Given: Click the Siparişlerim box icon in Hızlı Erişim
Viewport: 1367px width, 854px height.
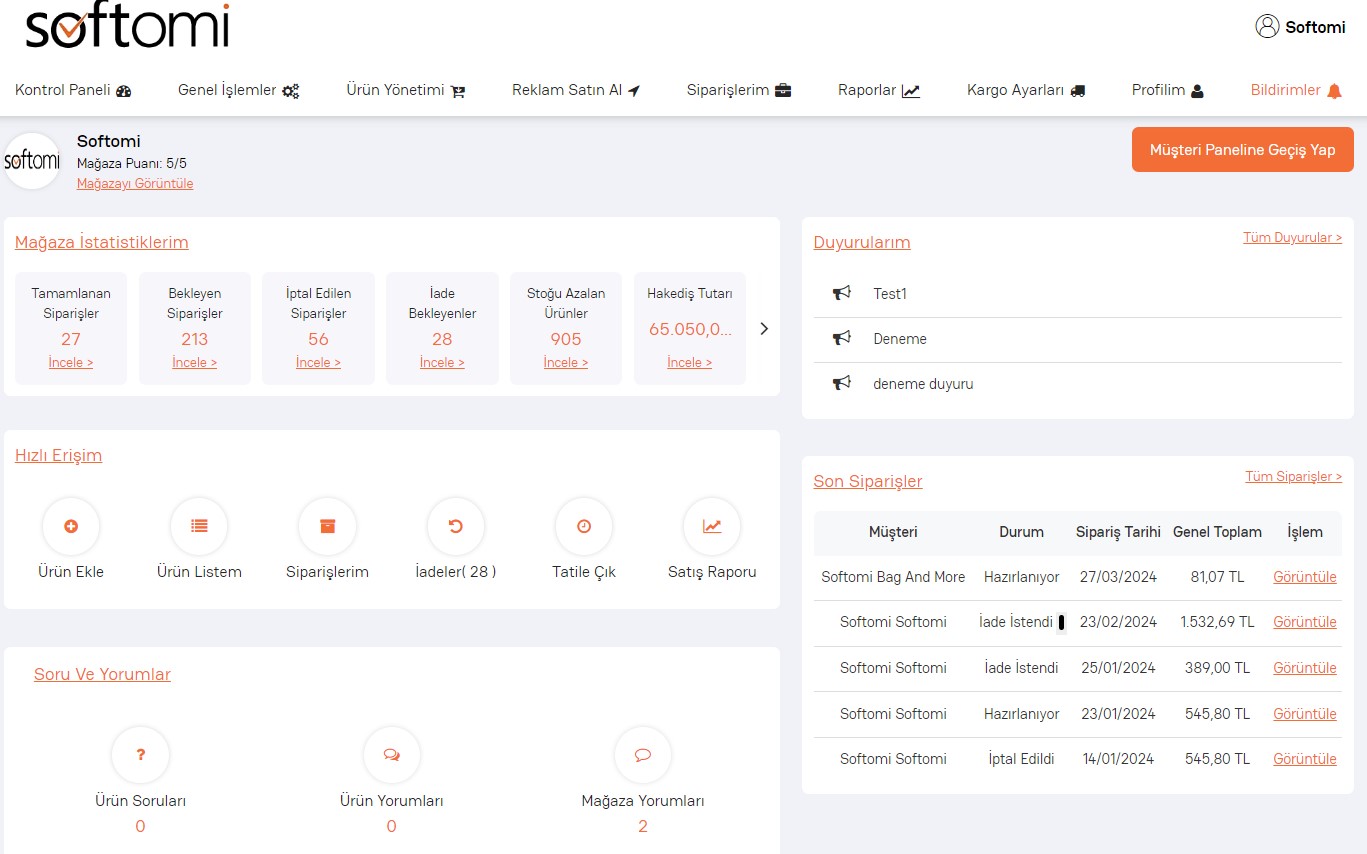Looking at the screenshot, I should (327, 526).
